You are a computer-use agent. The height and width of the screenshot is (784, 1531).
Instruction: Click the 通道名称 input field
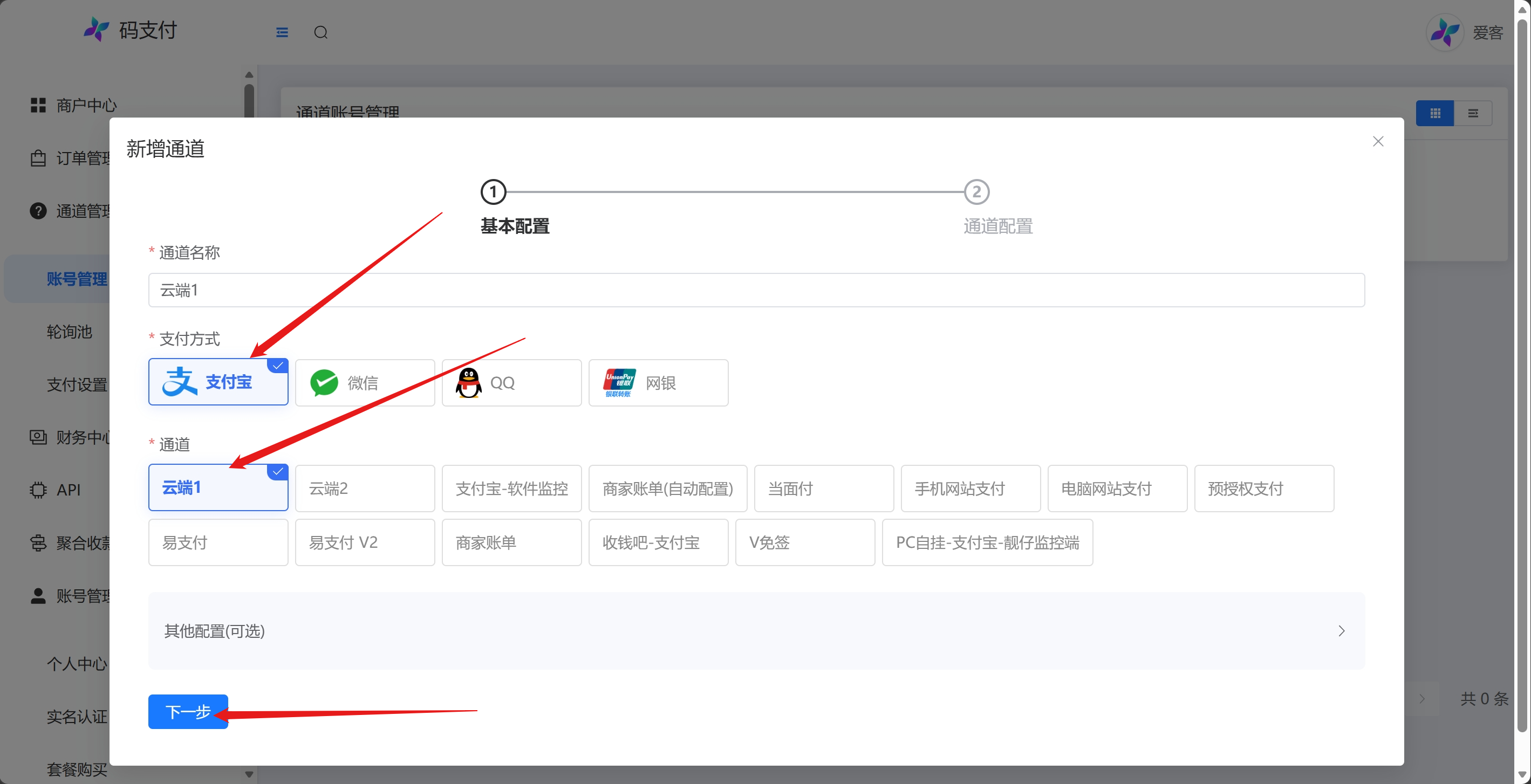point(756,290)
